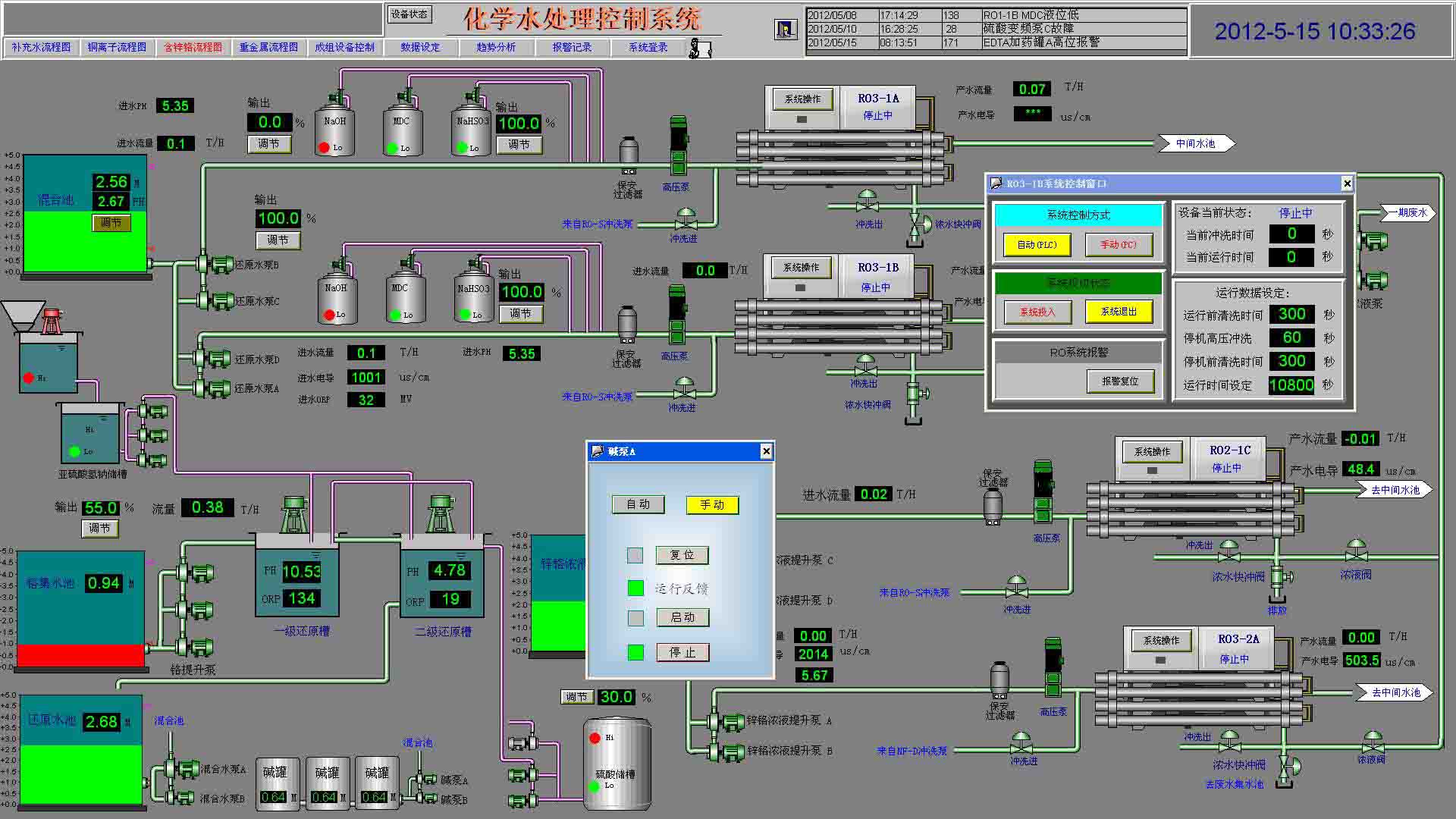1456x819 pixels.
Task: Open RO3-1A 系统操作 panel
Action: (x=802, y=99)
